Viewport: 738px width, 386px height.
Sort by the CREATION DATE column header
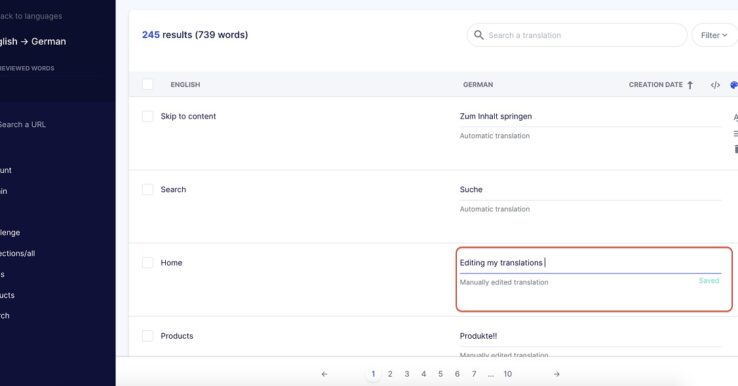pos(655,85)
